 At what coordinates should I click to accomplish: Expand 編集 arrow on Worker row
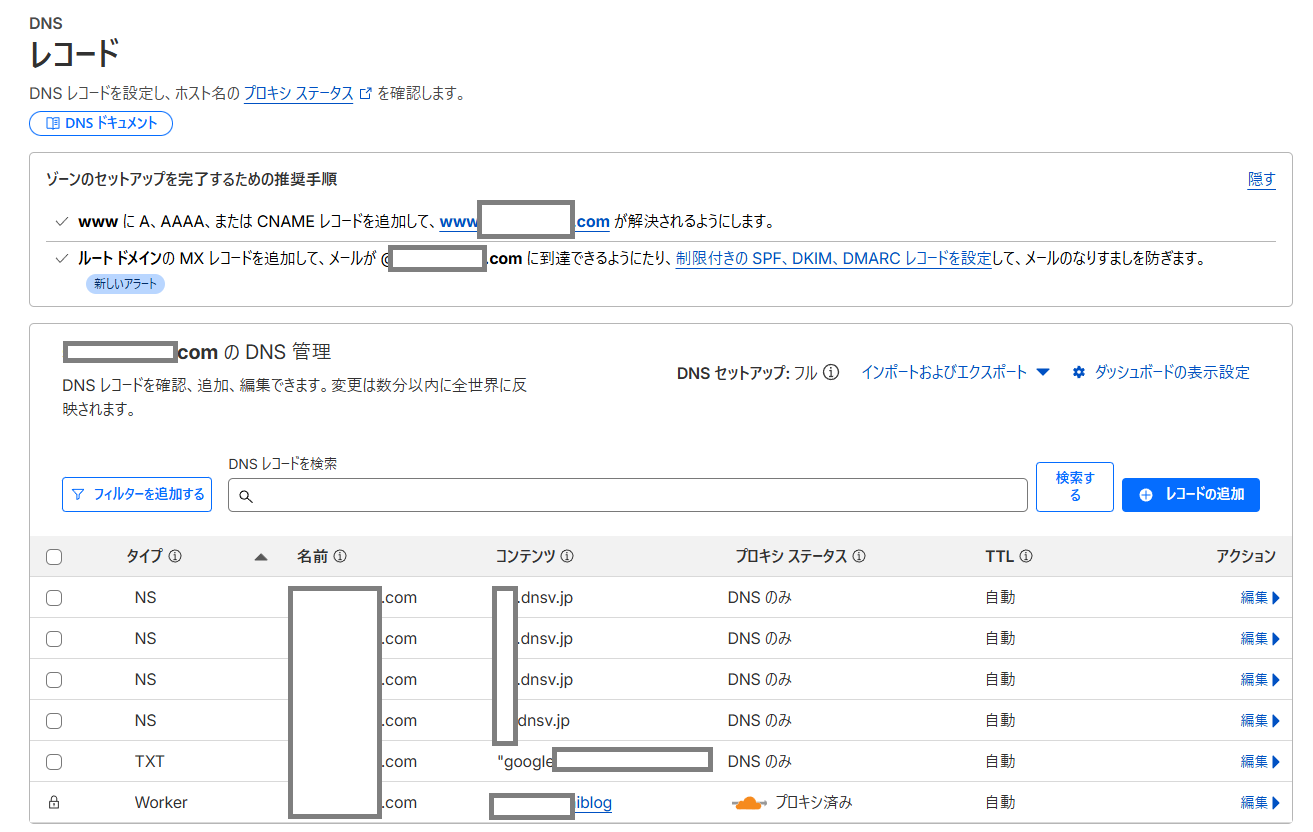pos(1276,803)
